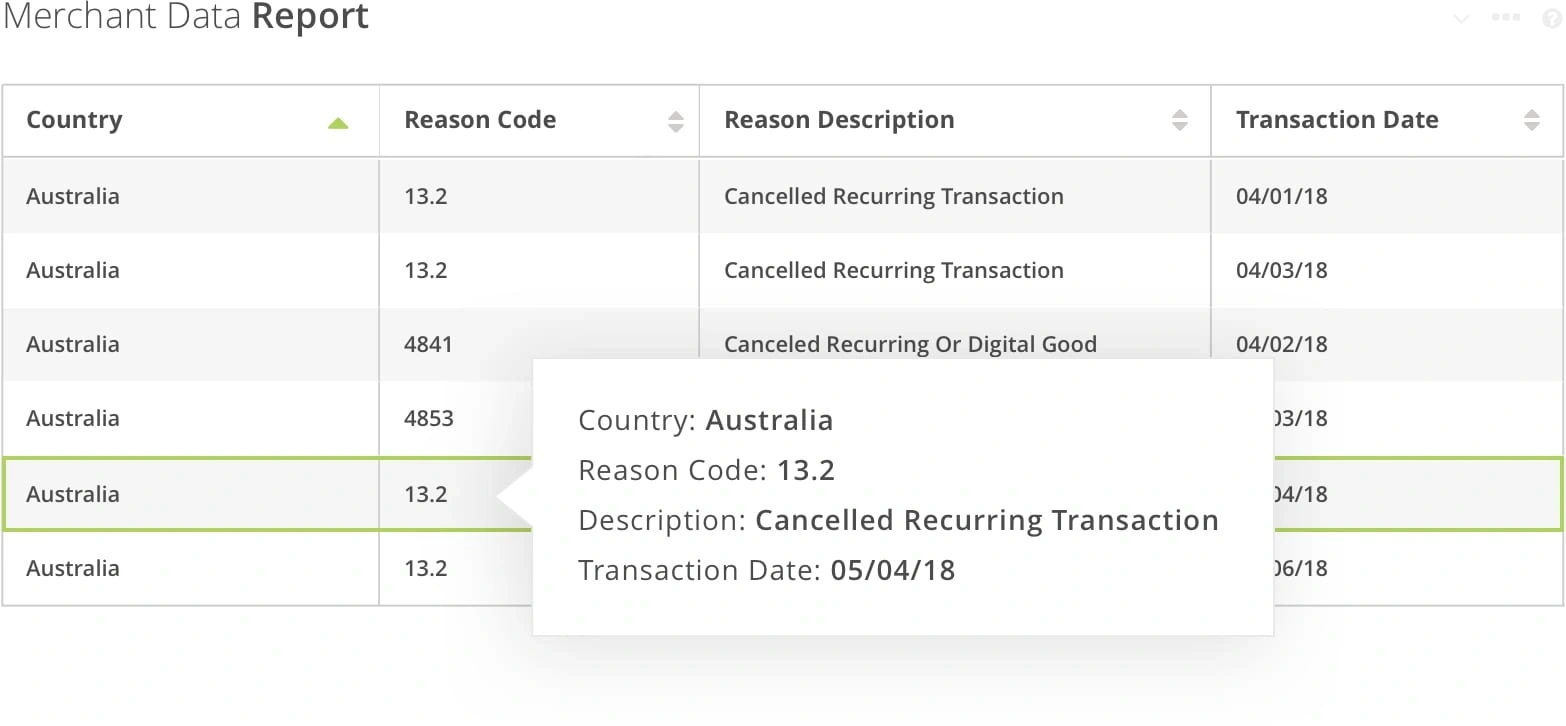Click the Reason Code sort arrows

(676, 121)
